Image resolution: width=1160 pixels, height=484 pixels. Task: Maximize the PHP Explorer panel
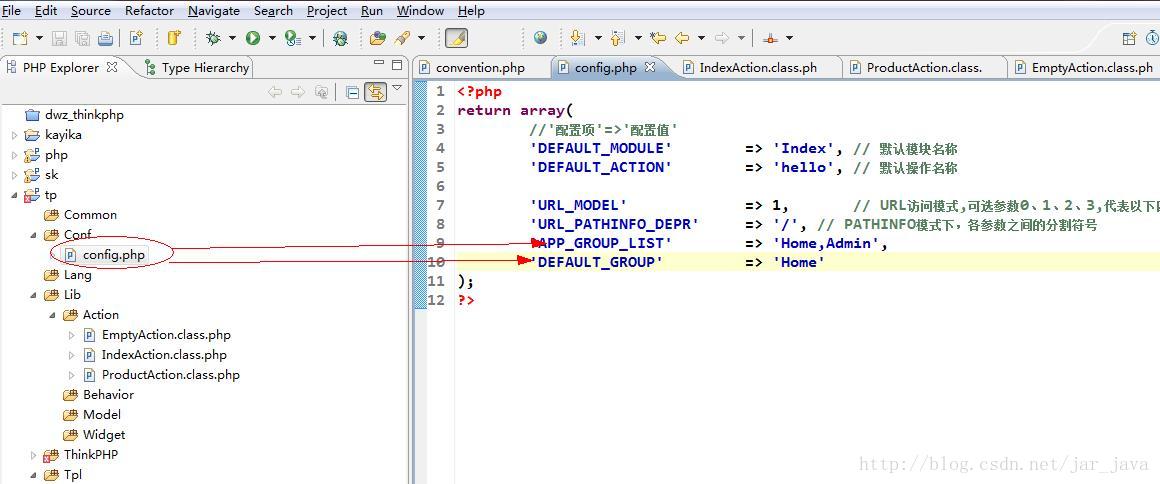tap(397, 64)
